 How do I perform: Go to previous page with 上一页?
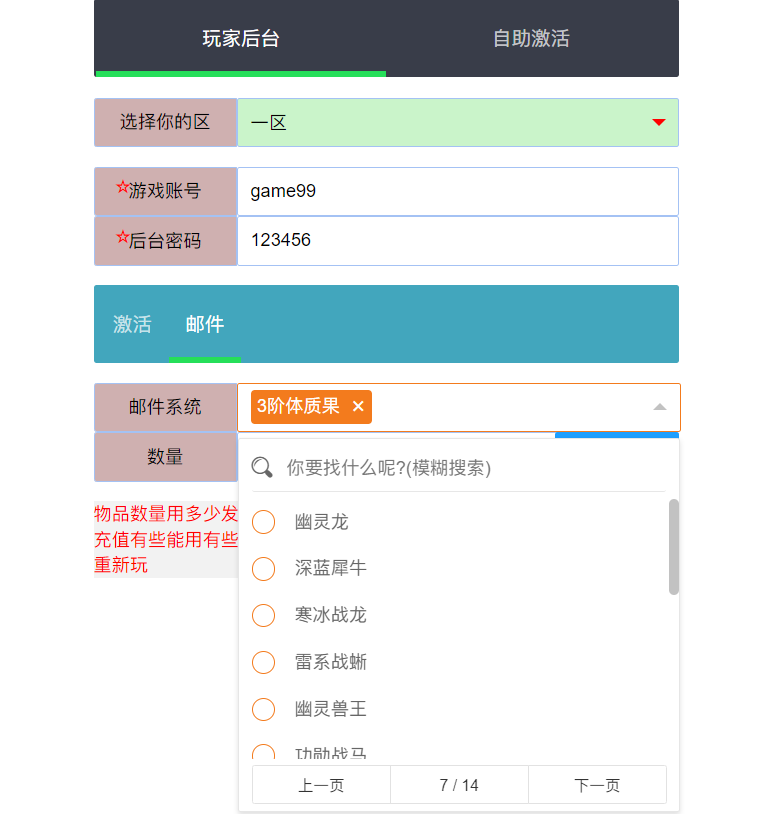click(x=321, y=785)
